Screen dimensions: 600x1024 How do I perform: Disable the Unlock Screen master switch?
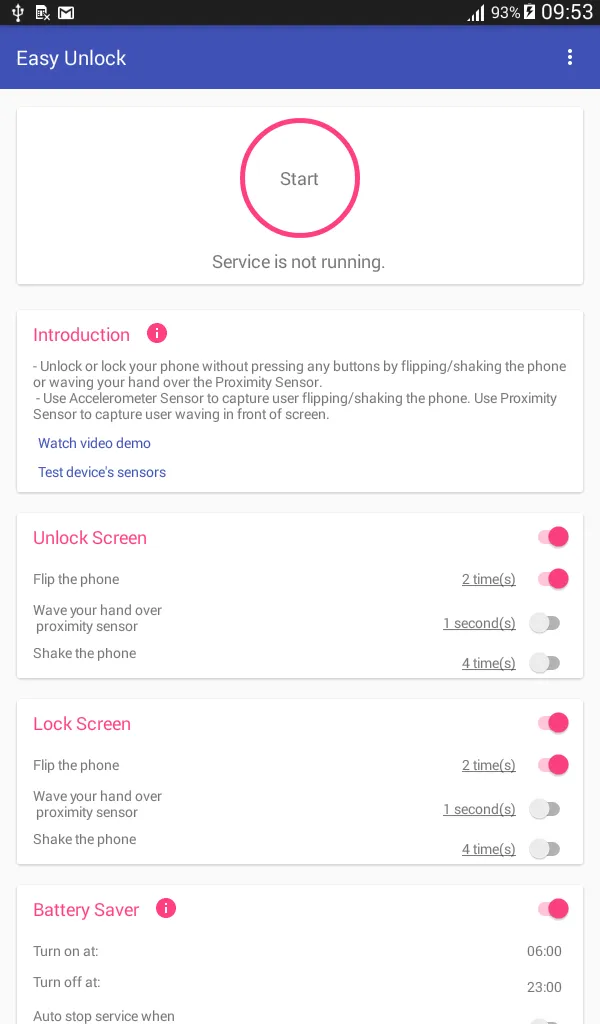[x=553, y=537]
